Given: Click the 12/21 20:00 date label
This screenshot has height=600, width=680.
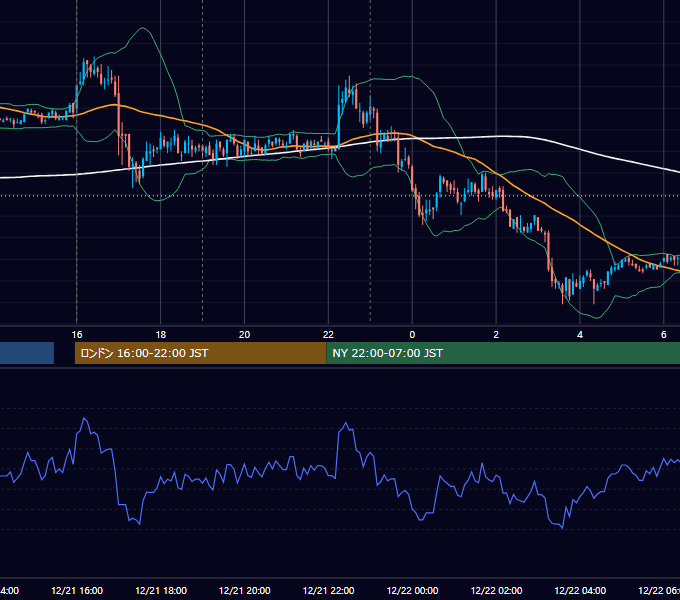Looking at the screenshot, I should coord(245,590).
